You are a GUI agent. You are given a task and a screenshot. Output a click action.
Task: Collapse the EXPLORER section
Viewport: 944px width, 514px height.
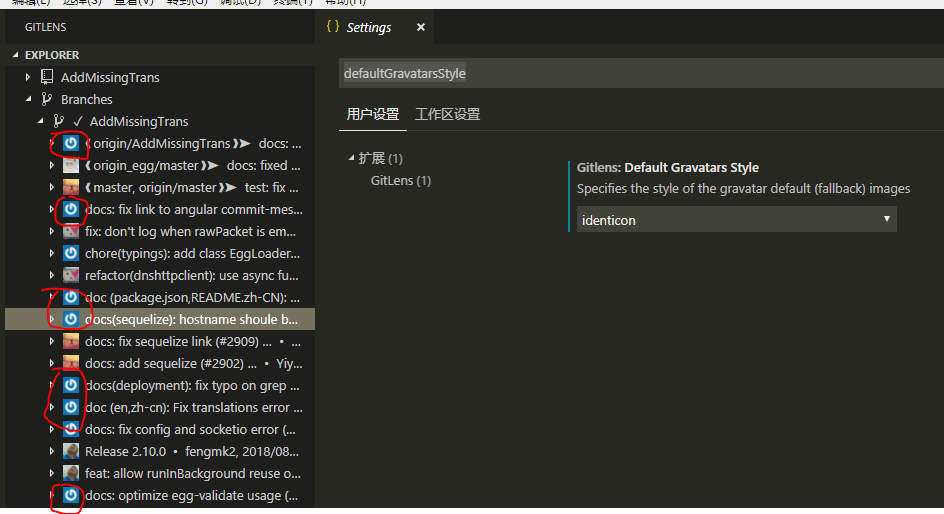(16, 55)
